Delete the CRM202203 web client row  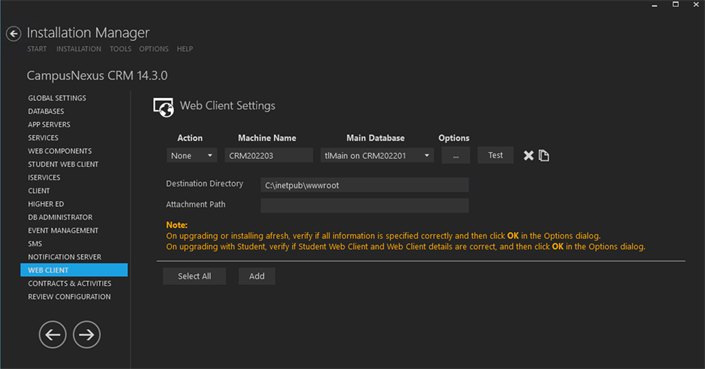tap(528, 156)
